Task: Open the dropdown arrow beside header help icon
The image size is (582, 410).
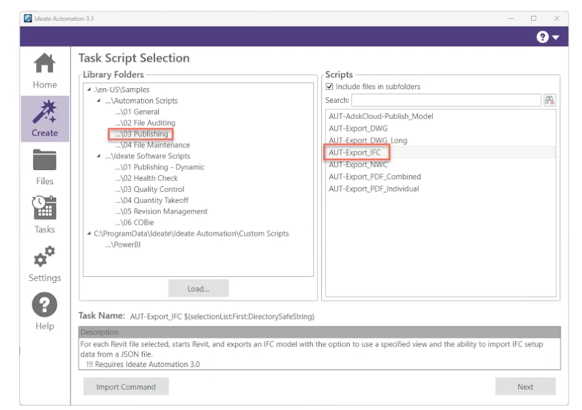Action: pyautogui.click(x=556, y=37)
